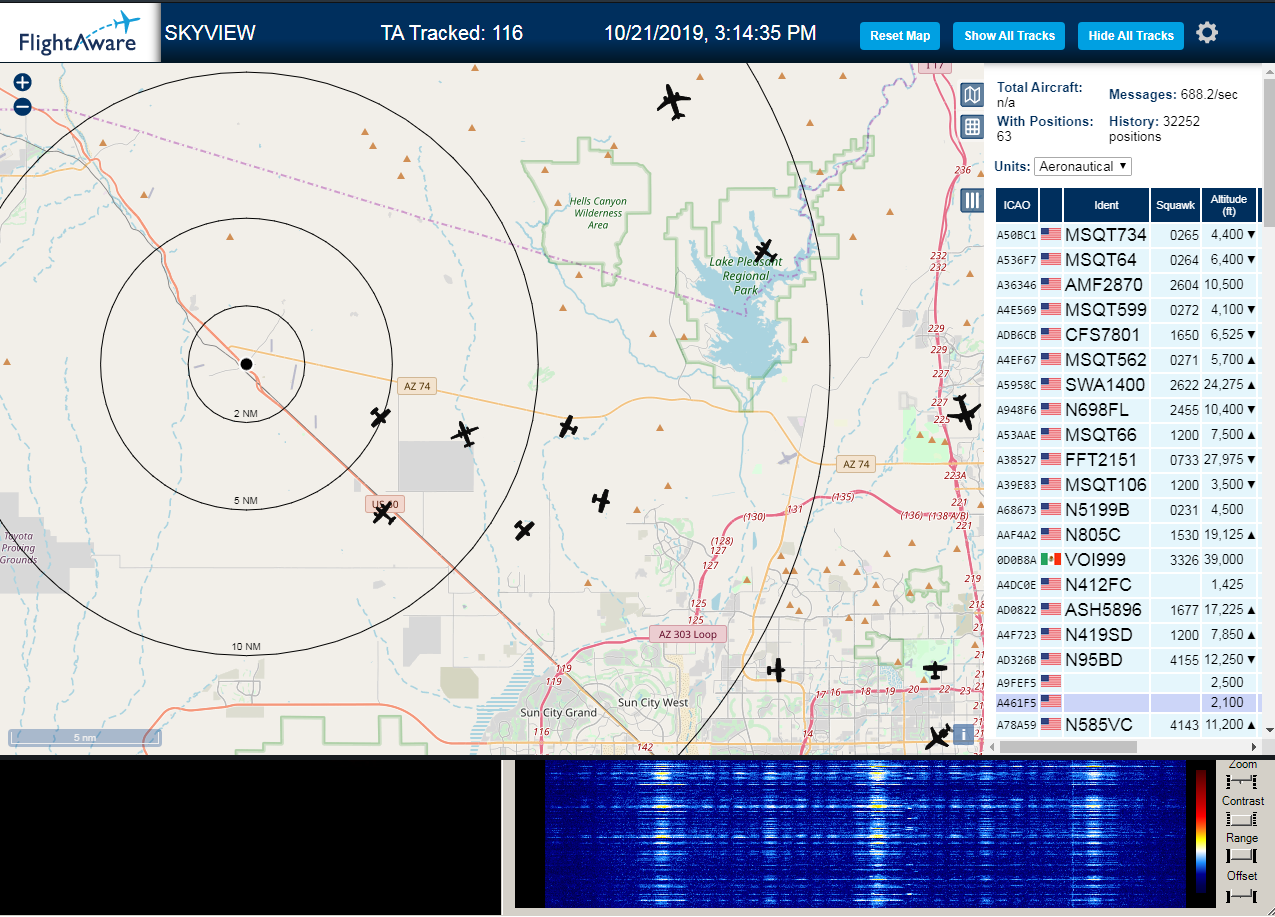Image resolution: width=1275 pixels, height=917 pixels.
Task: Sort the table by the Ident column
Action: coord(1106,205)
